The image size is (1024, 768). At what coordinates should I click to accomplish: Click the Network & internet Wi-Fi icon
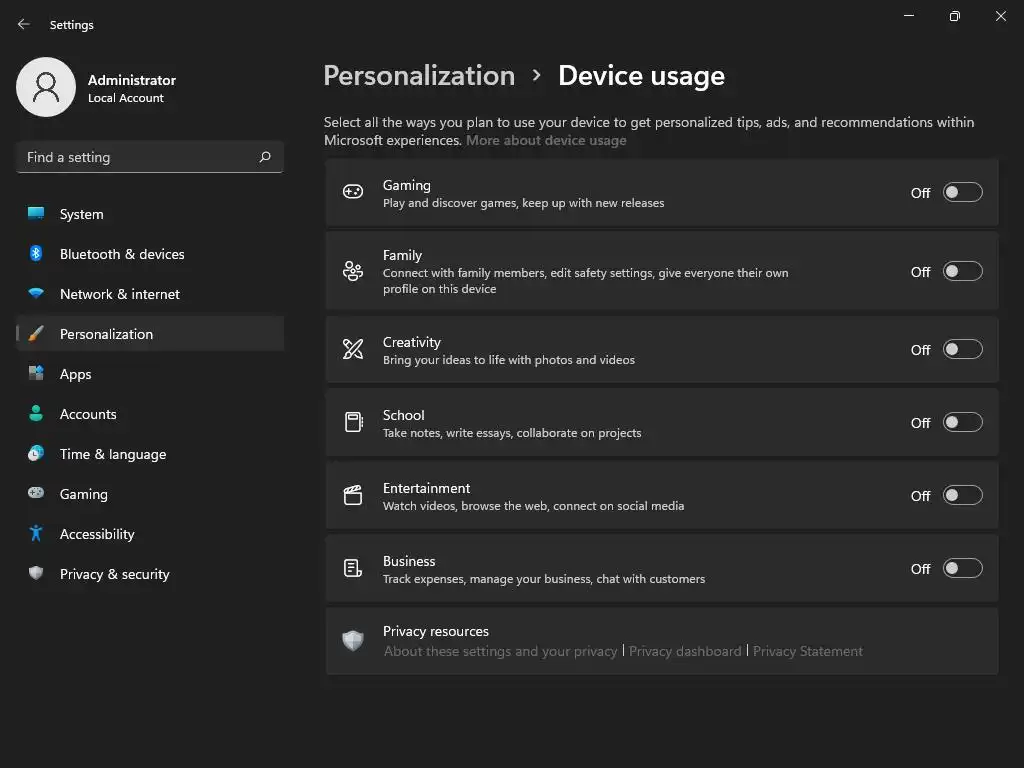coord(36,294)
